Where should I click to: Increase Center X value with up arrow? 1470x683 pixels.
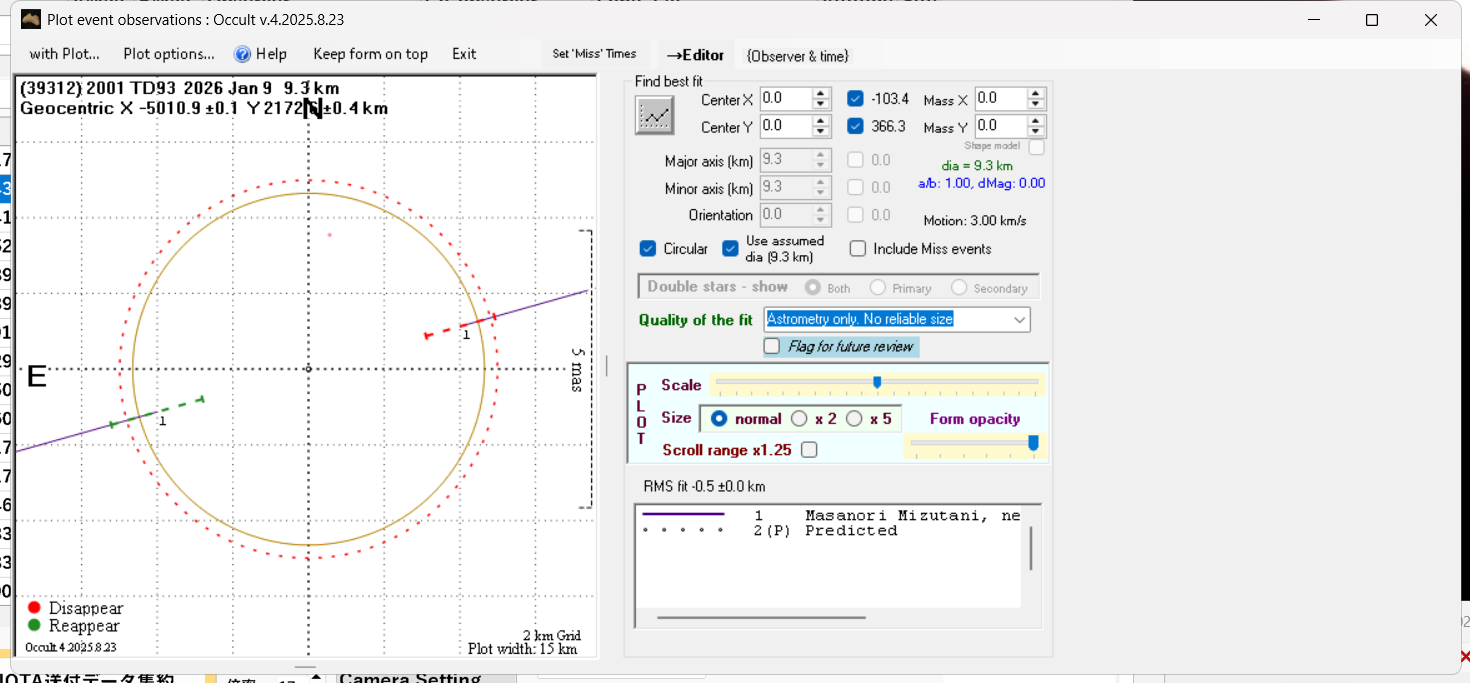click(821, 94)
